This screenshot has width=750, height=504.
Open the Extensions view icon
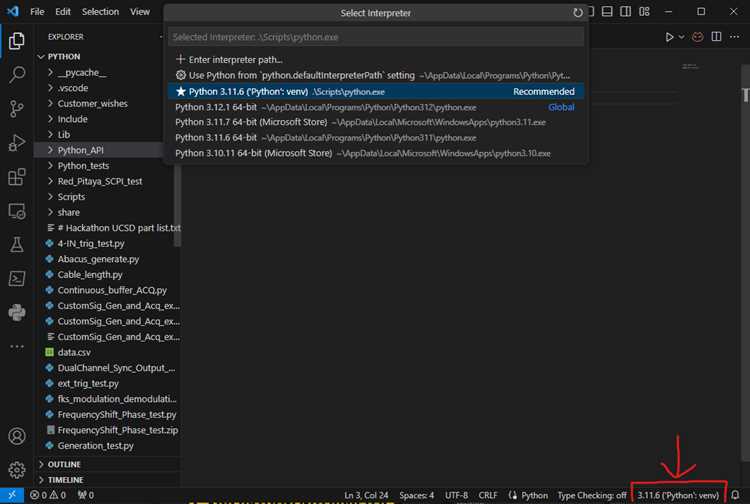[x=17, y=177]
